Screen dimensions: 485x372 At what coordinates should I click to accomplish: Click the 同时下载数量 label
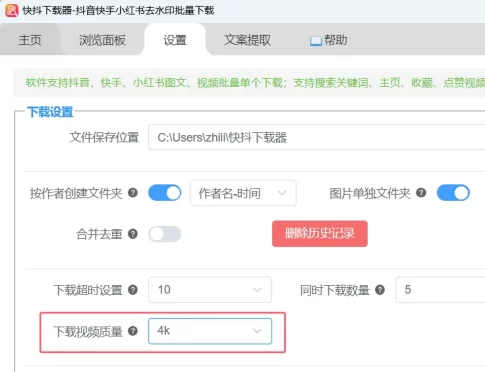click(x=335, y=290)
